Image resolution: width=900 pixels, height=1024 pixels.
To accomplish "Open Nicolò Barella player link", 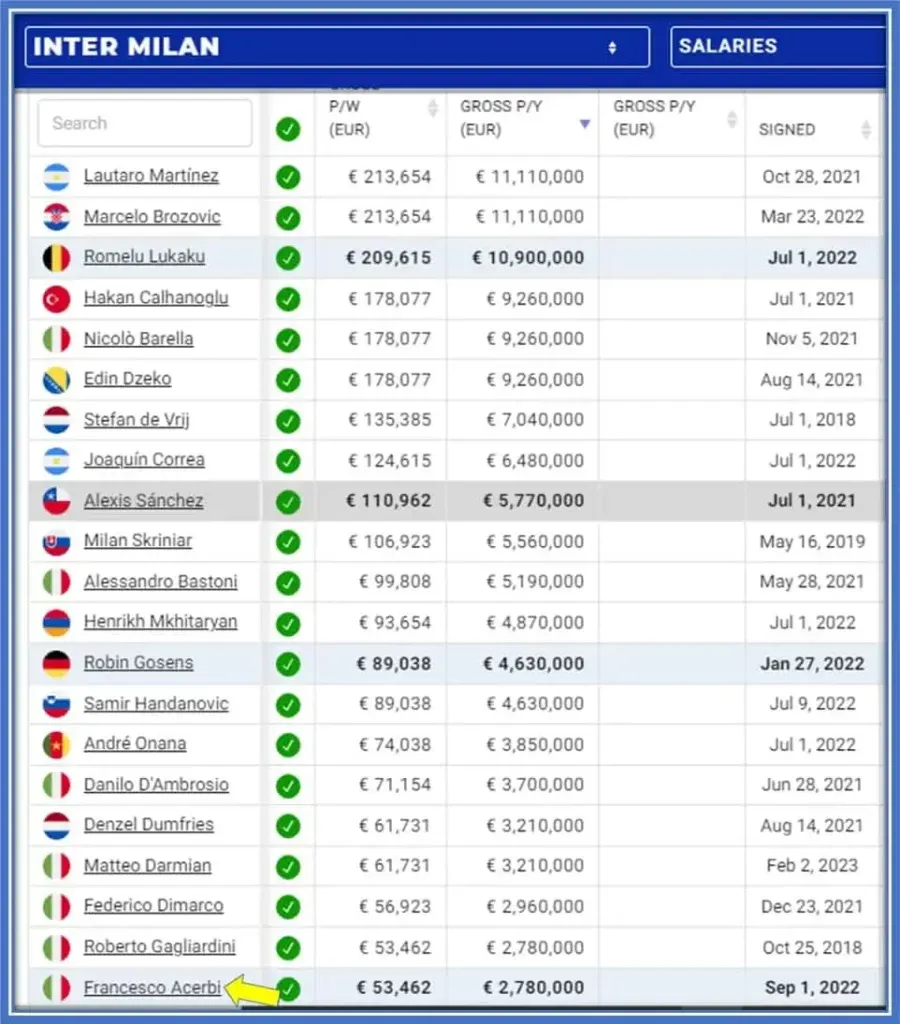I will [x=138, y=338].
